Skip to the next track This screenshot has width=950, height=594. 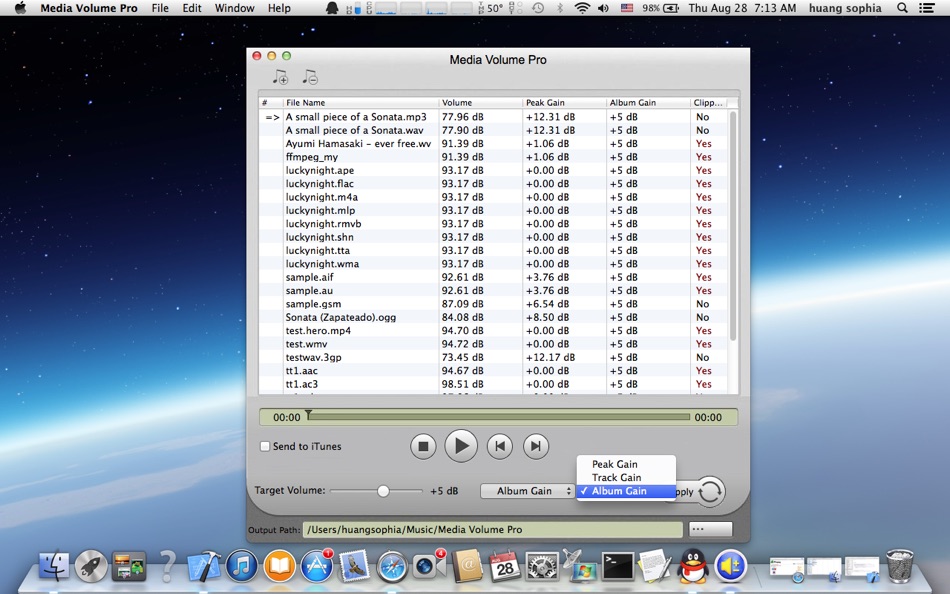[536, 447]
